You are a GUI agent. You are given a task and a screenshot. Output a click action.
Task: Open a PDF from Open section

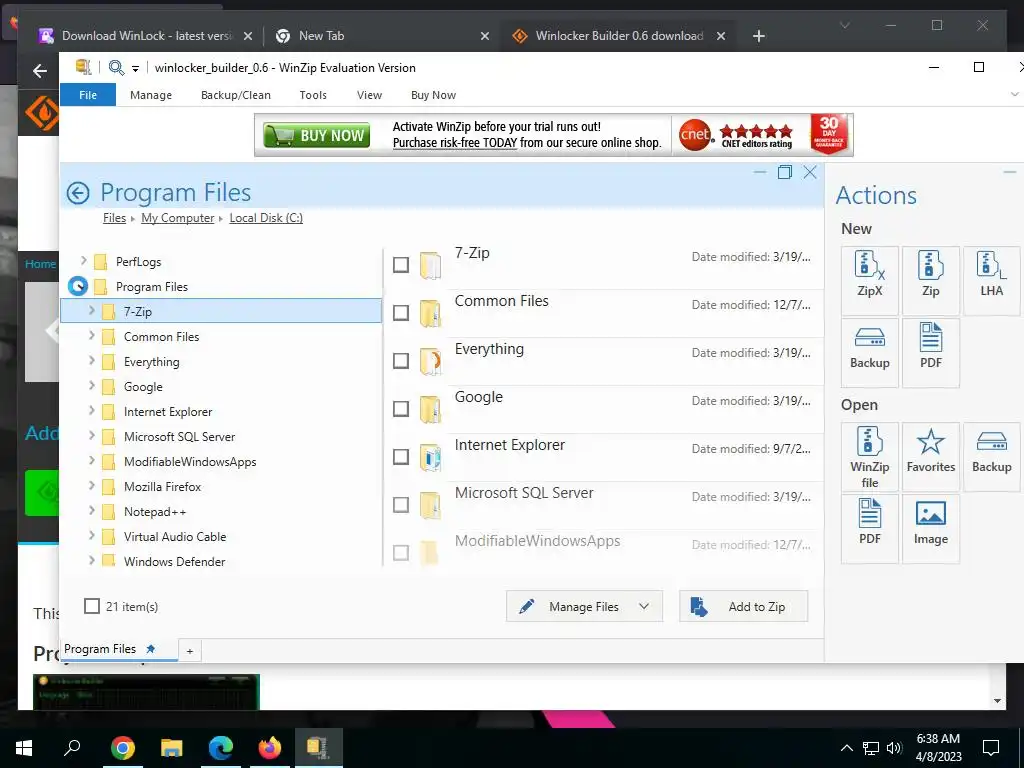pyautogui.click(x=869, y=528)
